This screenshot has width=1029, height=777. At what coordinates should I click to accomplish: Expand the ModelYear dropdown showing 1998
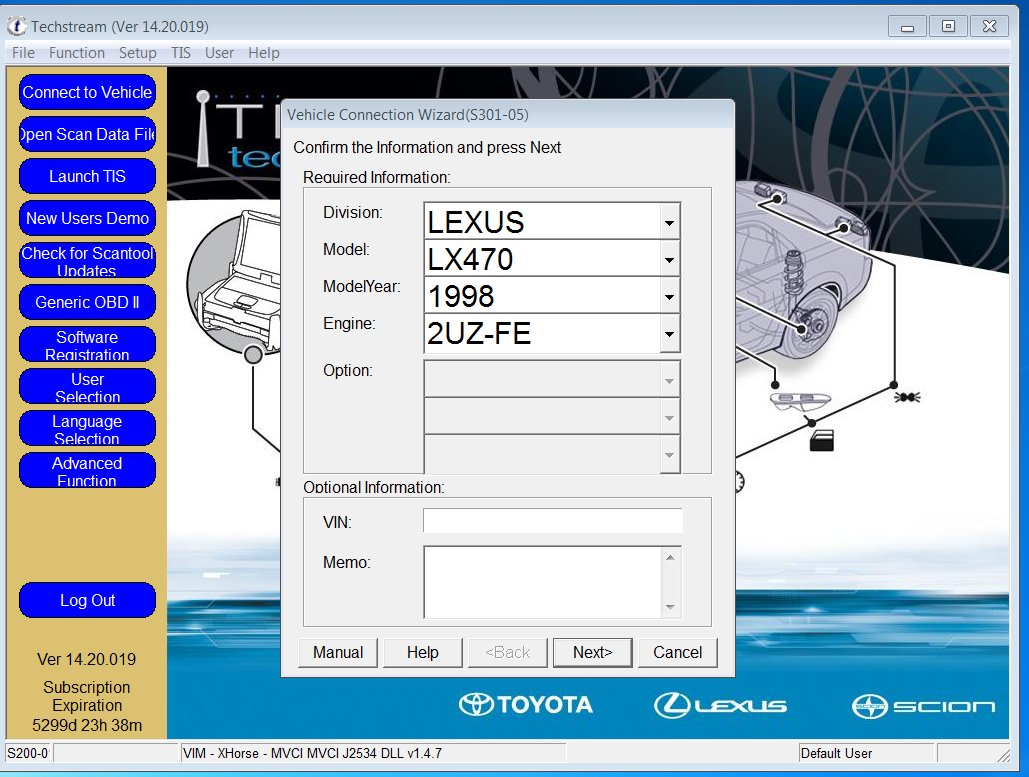[x=669, y=297]
